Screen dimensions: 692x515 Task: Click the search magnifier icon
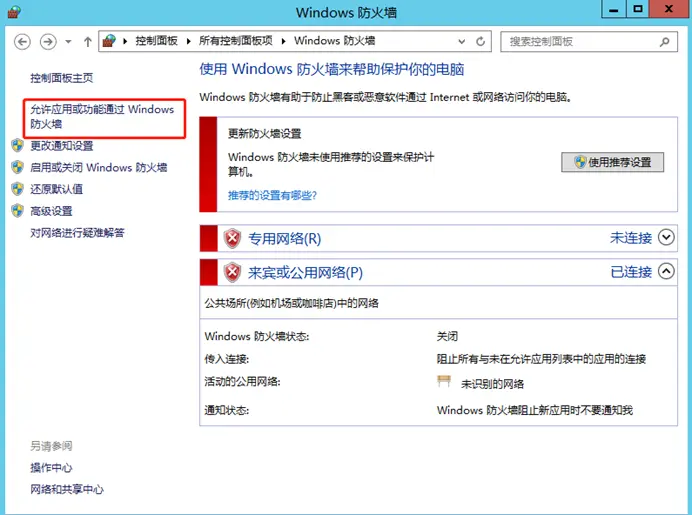pyautogui.click(x=665, y=42)
